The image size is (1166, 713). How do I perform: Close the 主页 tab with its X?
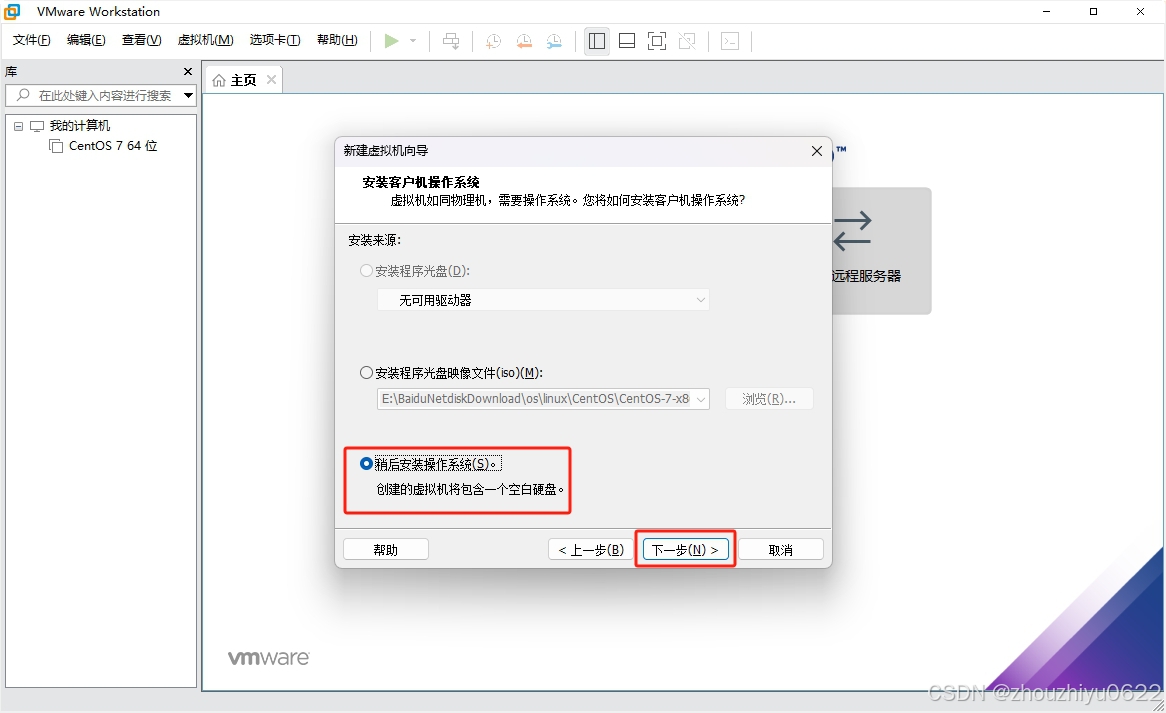[271, 80]
